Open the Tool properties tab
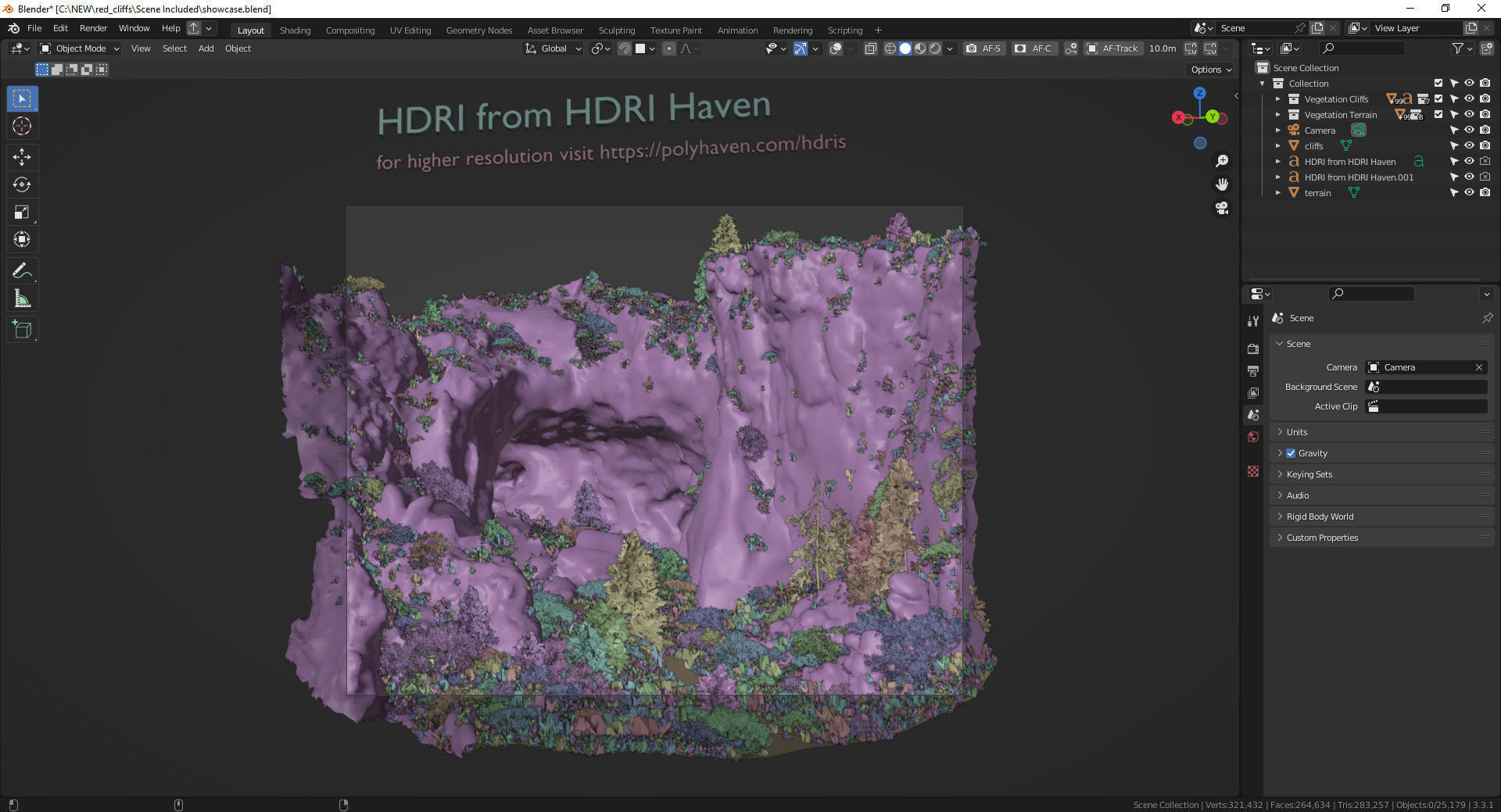The image size is (1501, 812). coord(1253,321)
